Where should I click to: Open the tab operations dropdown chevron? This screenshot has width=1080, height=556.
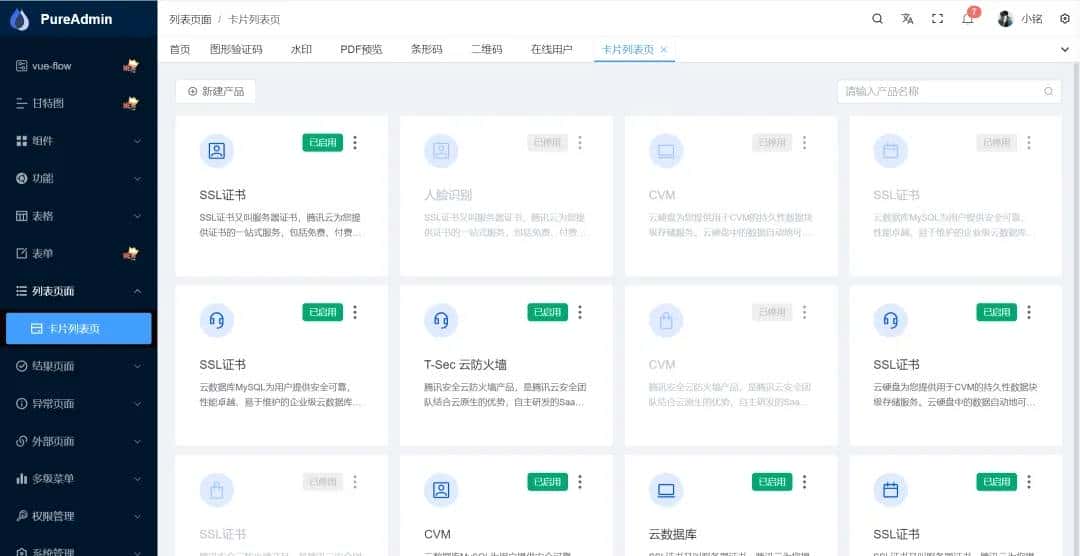click(x=1065, y=50)
